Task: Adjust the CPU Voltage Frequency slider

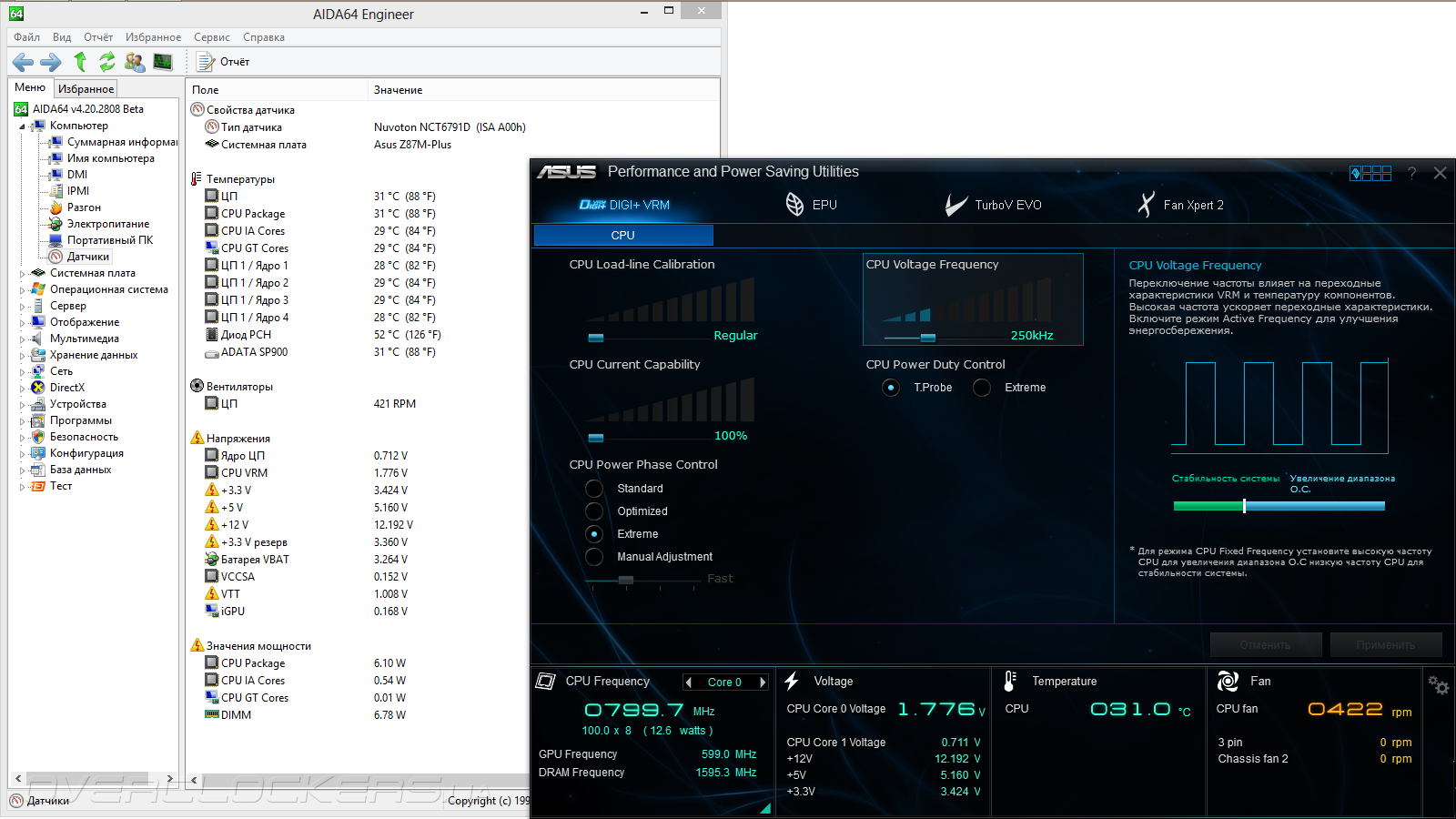Action: (x=928, y=338)
